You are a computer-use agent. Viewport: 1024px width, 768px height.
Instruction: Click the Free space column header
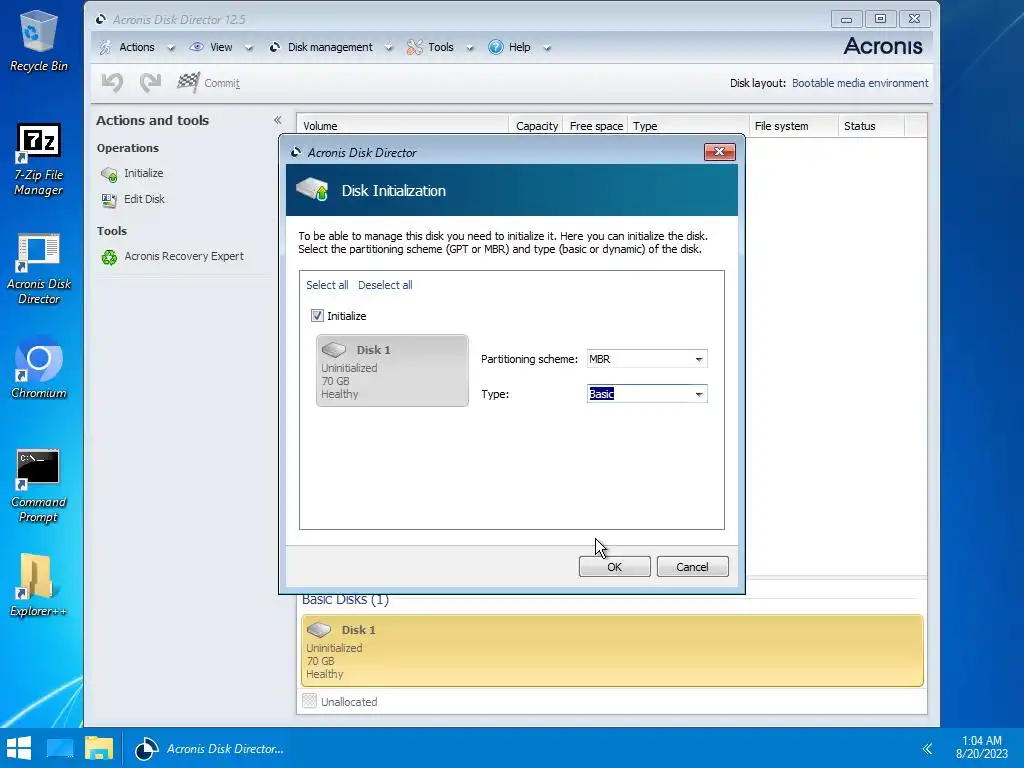point(596,126)
